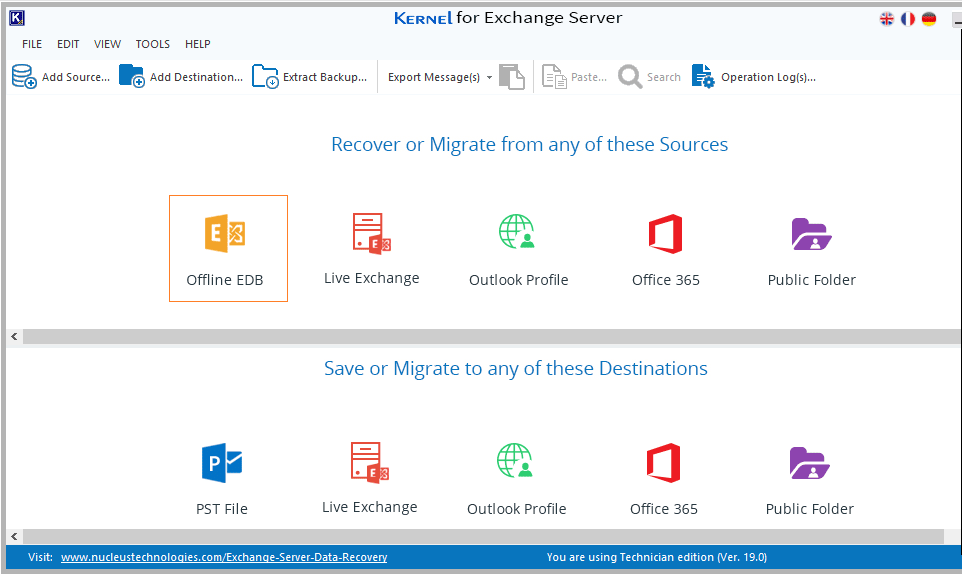Click the PST File label text

pyautogui.click(x=221, y=509)
